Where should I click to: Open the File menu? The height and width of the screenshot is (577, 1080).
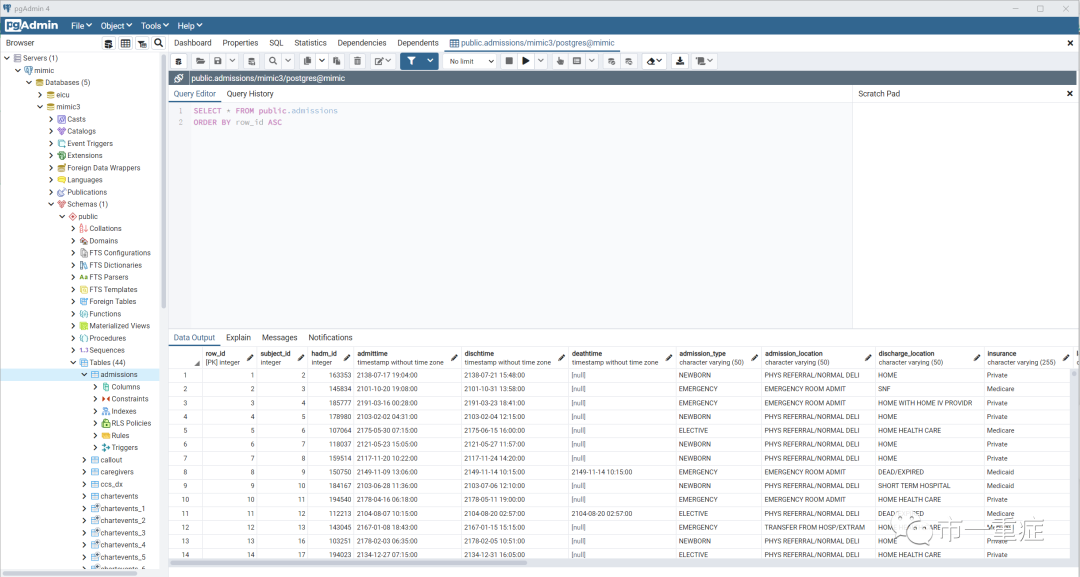(81, 25)
